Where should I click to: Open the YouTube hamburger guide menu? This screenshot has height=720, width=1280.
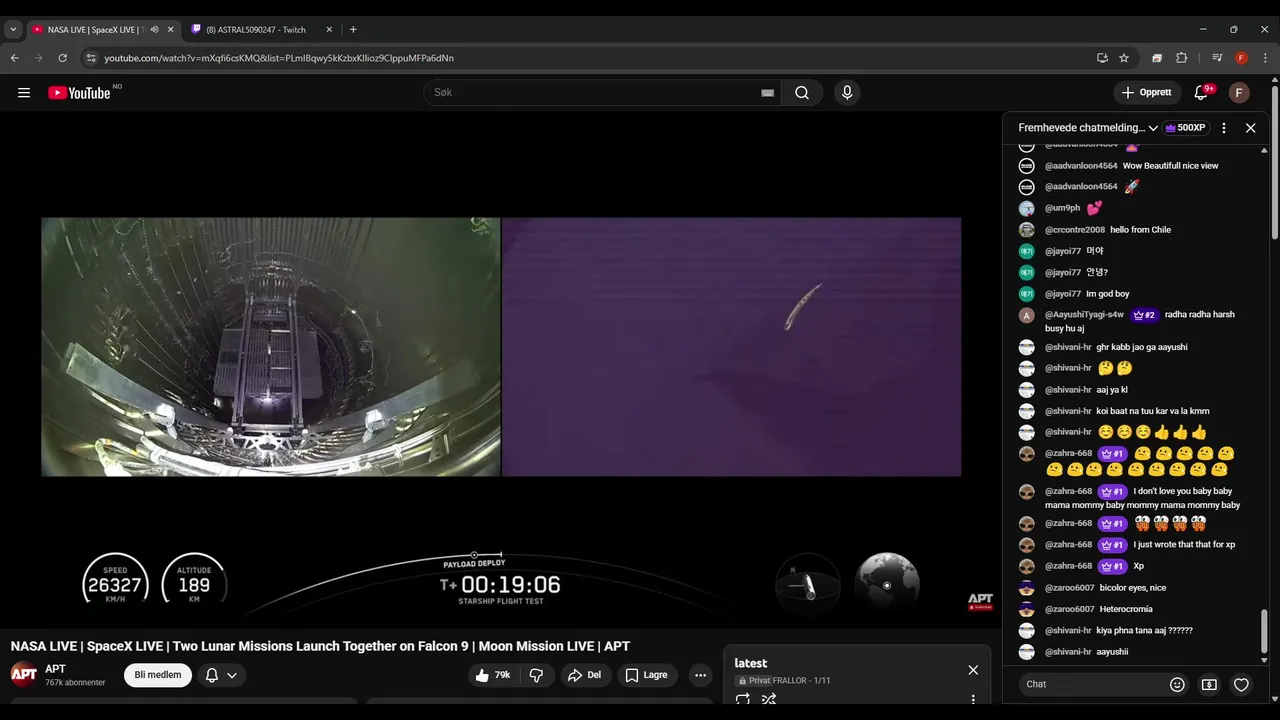pos(24,93)
